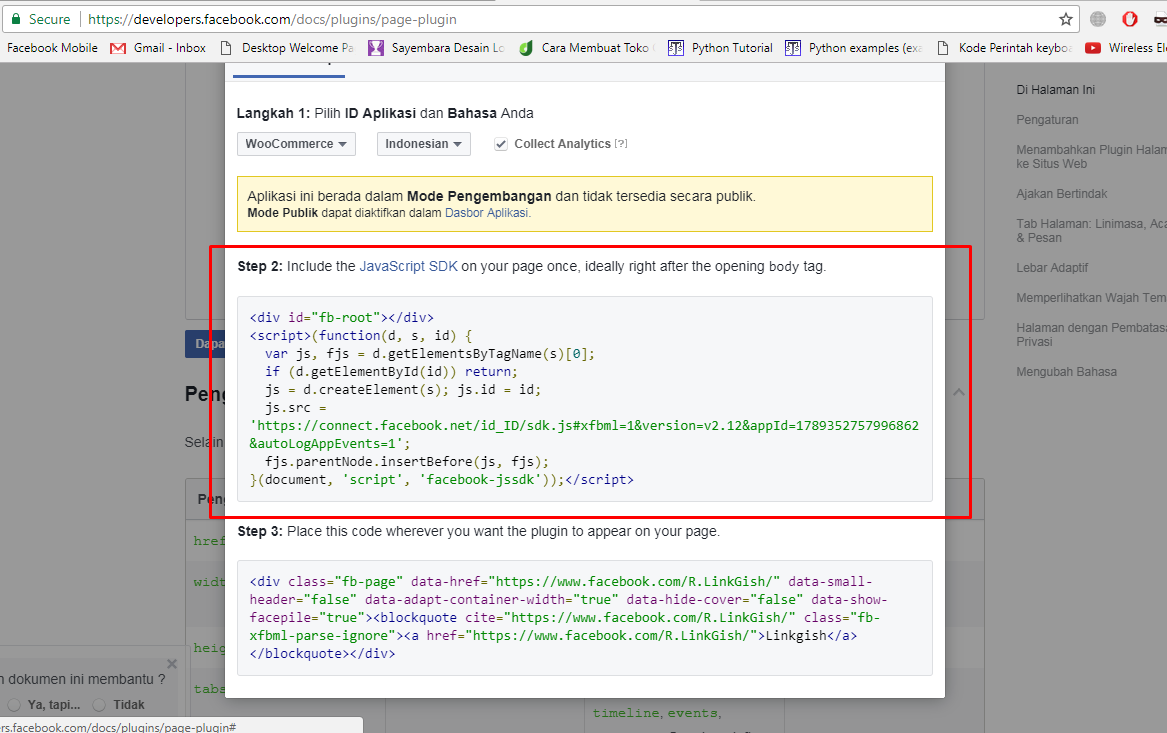Click the Langkah 1 heading text
Screen dimensions: 1167x733
385,113
